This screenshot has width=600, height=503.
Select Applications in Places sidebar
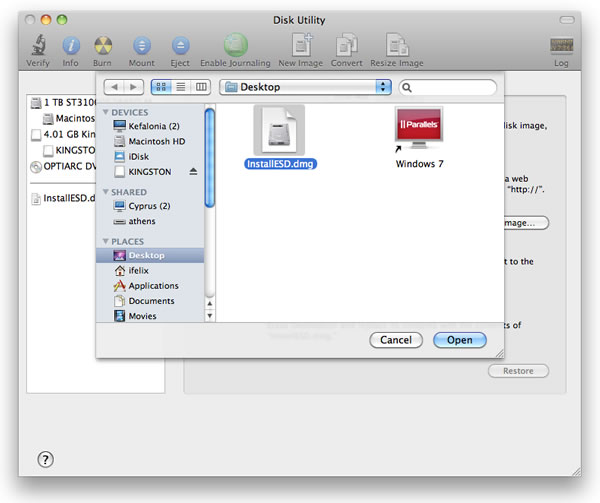[152, 286]
